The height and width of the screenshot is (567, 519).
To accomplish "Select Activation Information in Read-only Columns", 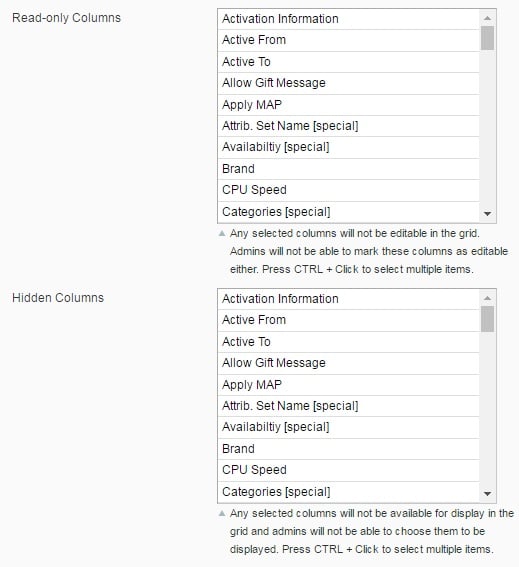I will pos(349,19).
